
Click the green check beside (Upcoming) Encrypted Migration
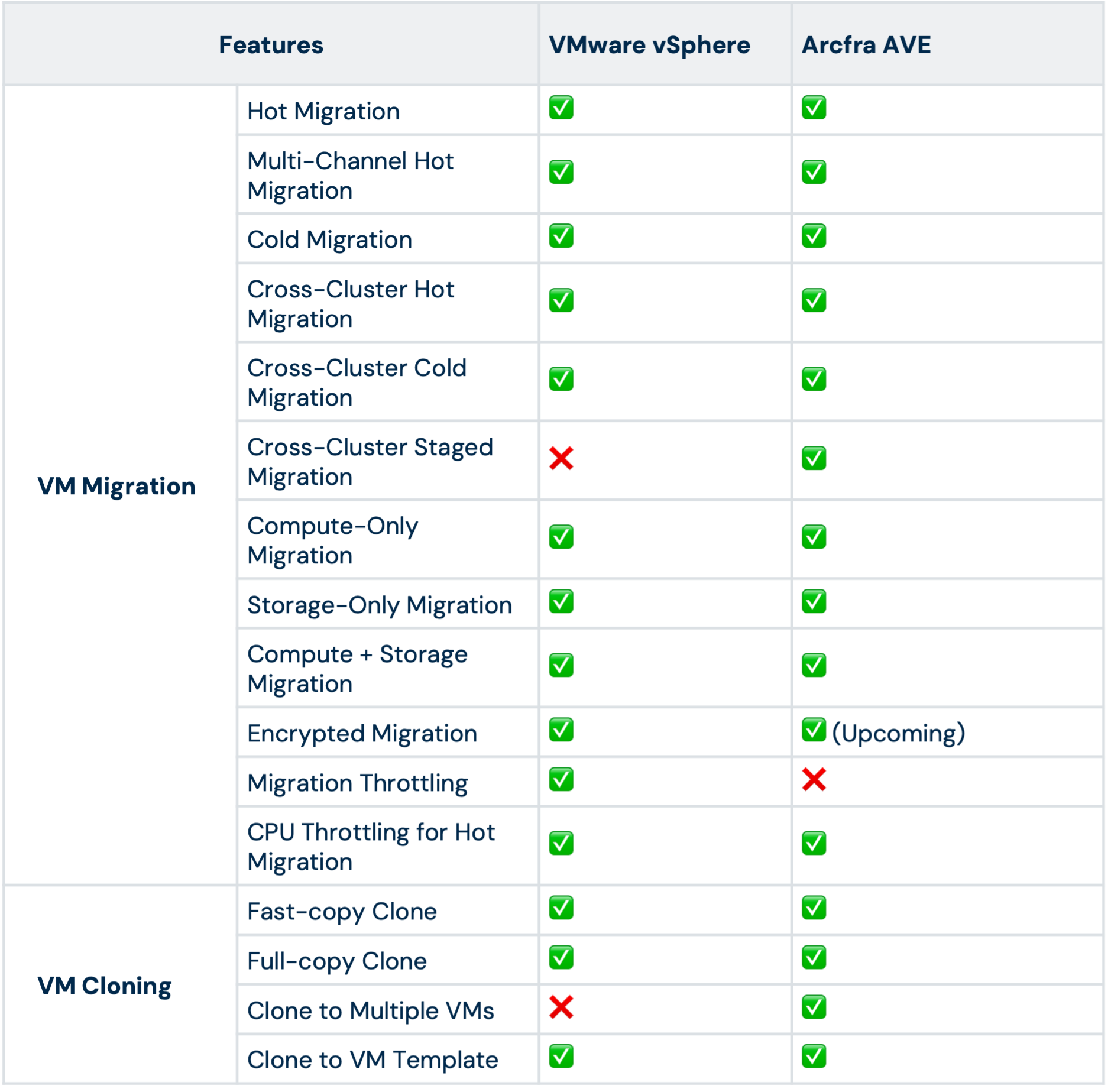[x=814, y=730]
